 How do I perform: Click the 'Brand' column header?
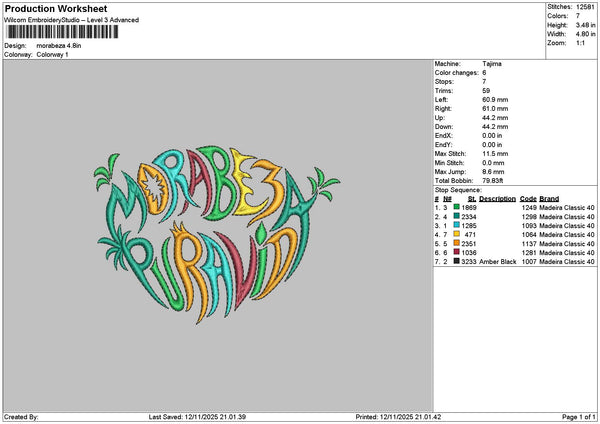(x=549, y=199)
